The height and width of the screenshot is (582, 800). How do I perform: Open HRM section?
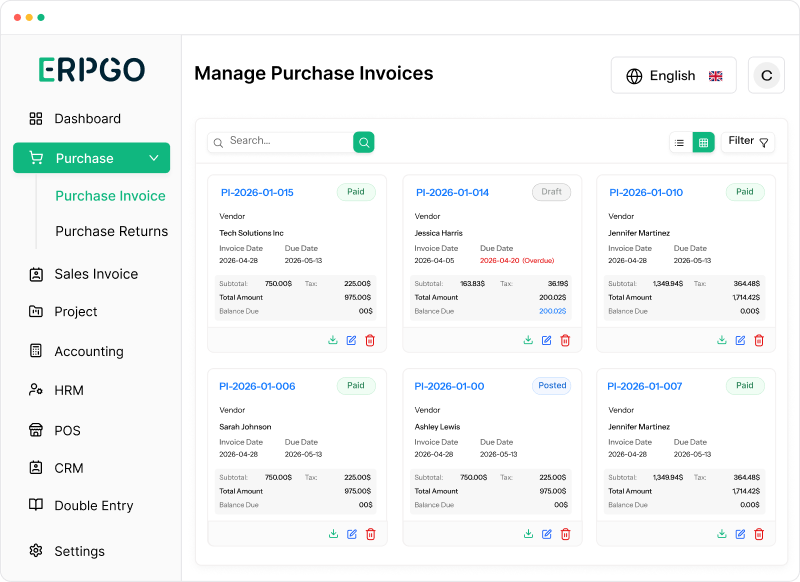(56, 390)
